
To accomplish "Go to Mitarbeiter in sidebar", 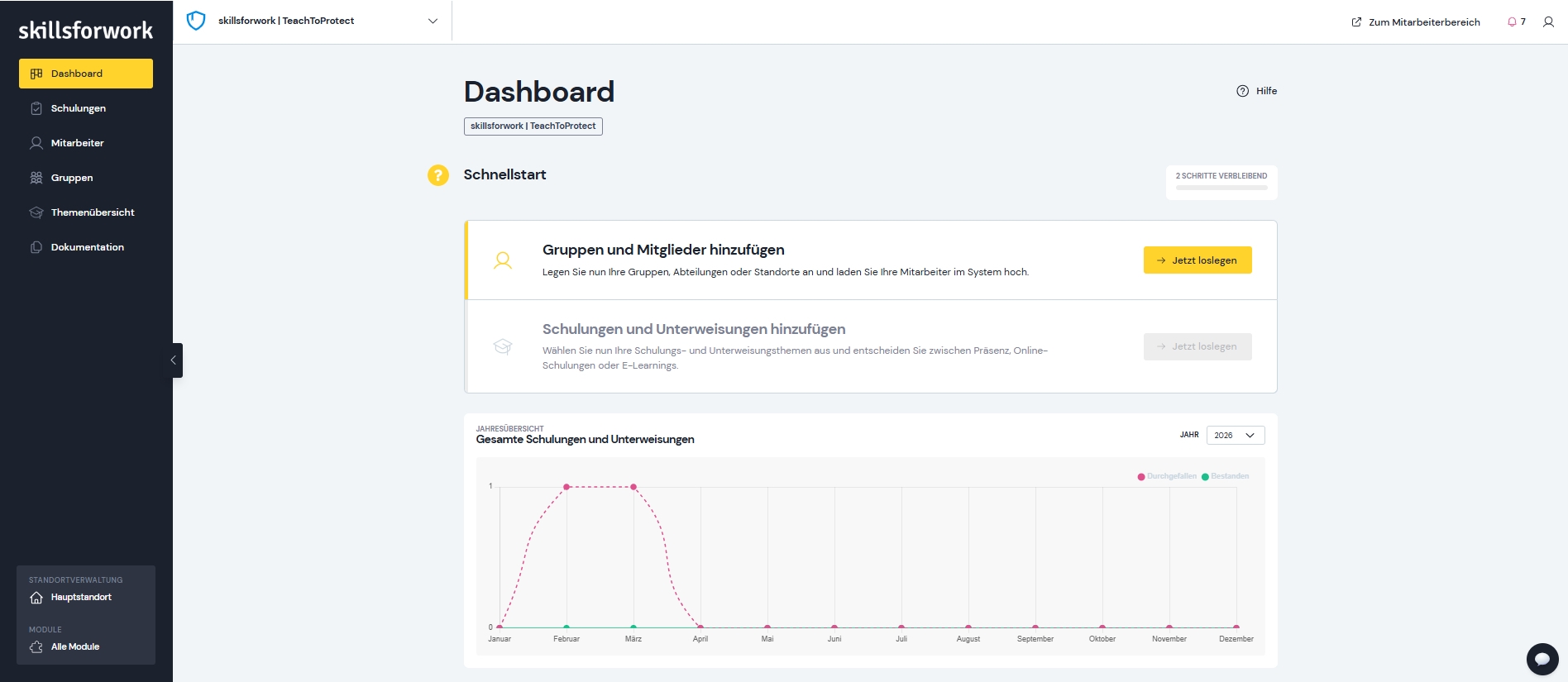I will point(77,143).
